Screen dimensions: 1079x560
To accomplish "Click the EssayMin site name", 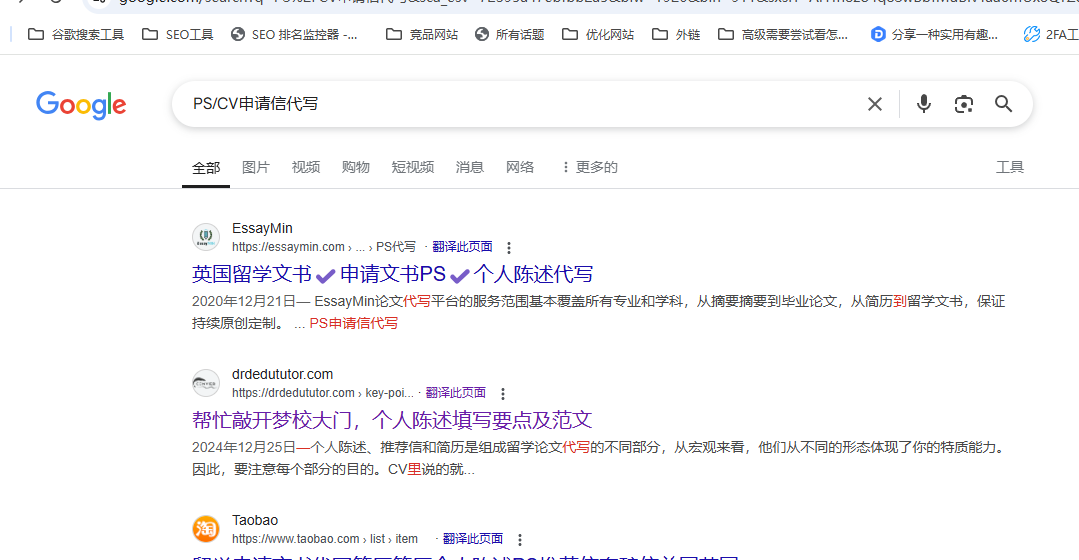I will tap(262, 228).
